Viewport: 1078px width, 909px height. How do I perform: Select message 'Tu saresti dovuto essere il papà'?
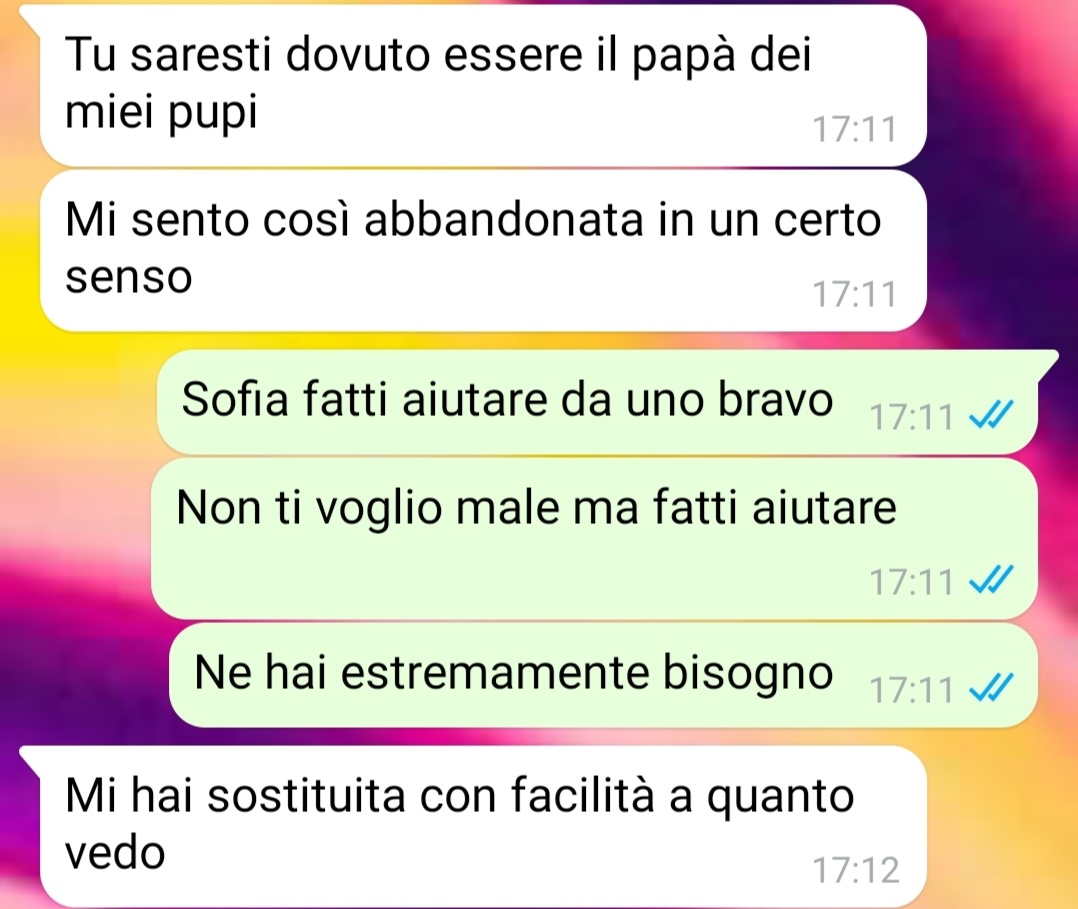tap(483, 85)
